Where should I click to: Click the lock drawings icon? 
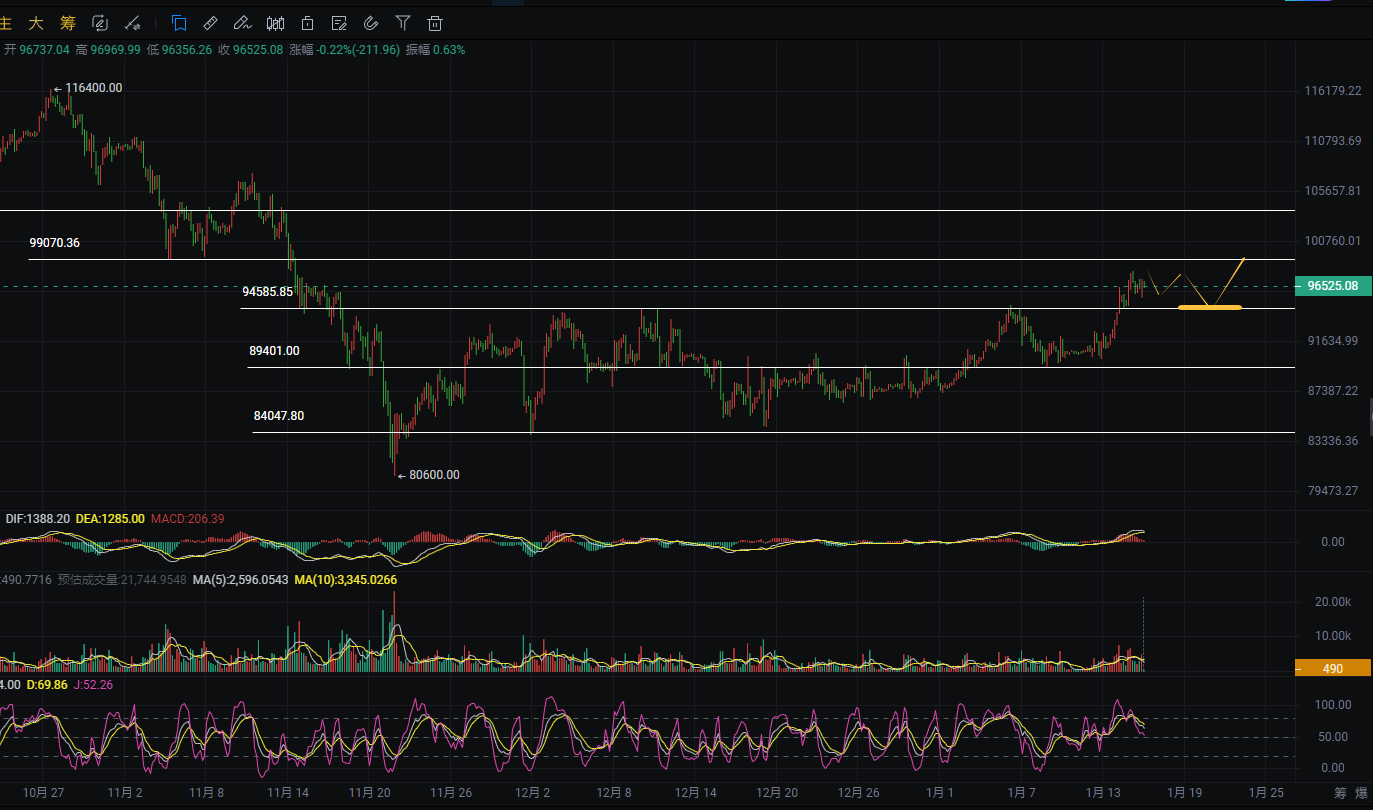point(308,23)
